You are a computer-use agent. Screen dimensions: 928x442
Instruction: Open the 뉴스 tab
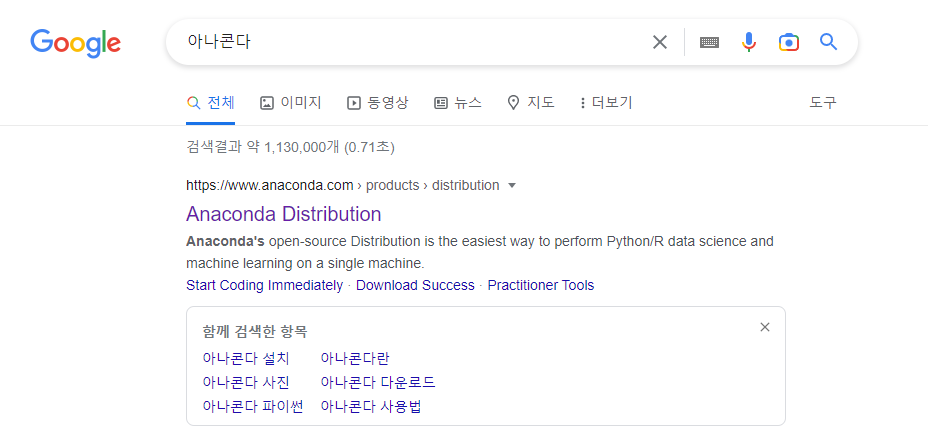457,103
